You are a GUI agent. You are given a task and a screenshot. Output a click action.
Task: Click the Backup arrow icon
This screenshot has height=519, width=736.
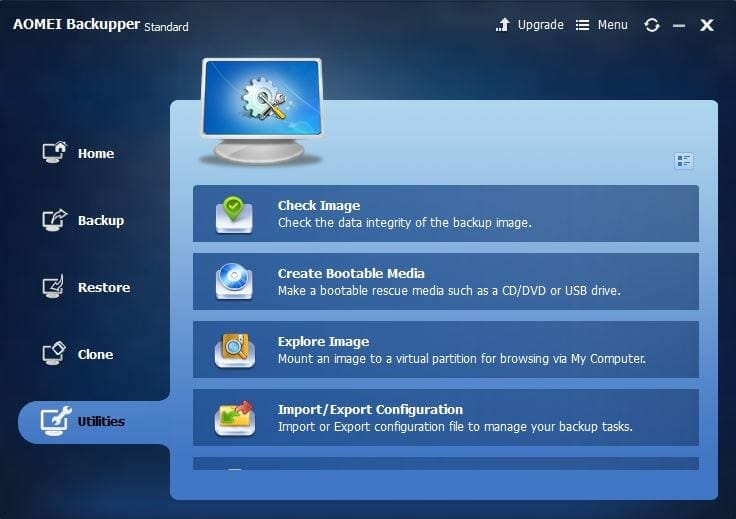tap(54, 220)
